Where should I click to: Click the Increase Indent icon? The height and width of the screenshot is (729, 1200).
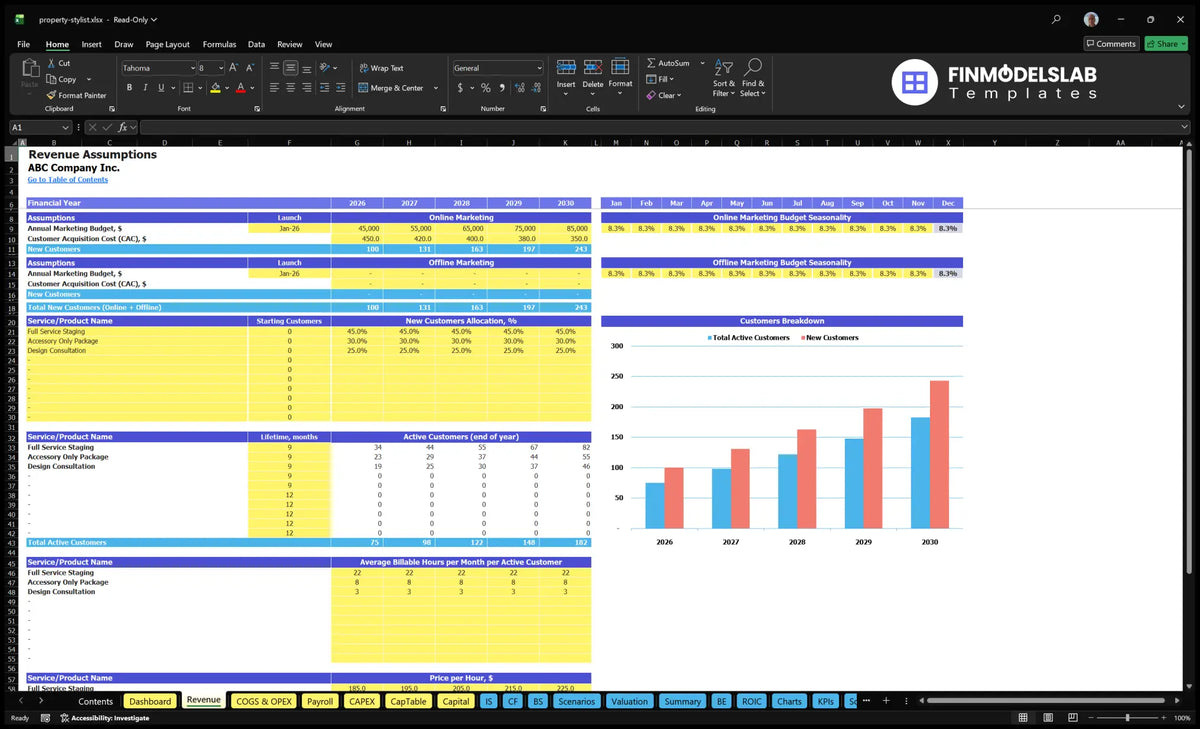coord(341,88)
